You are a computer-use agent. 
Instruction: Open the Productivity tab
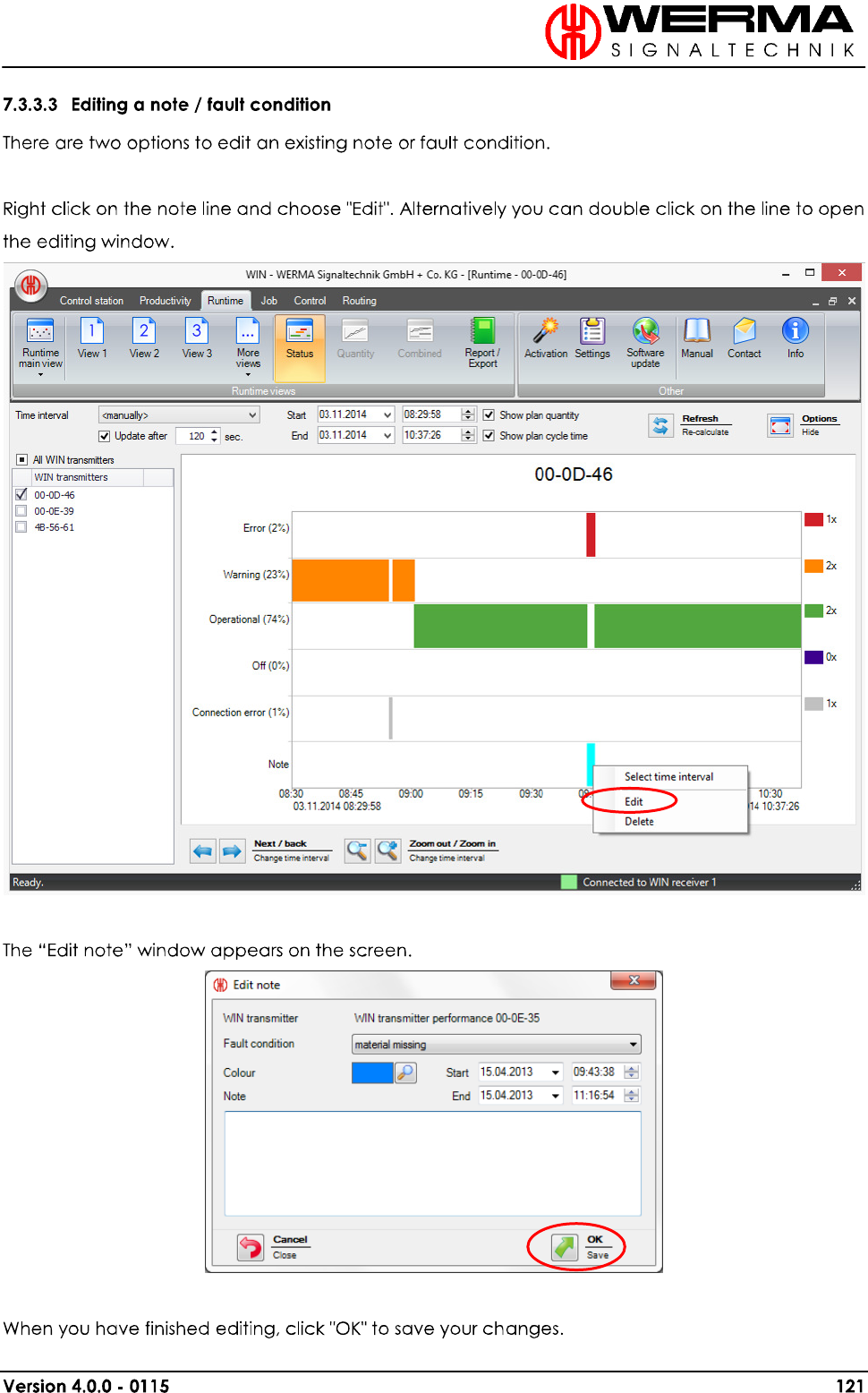point(165,301)
